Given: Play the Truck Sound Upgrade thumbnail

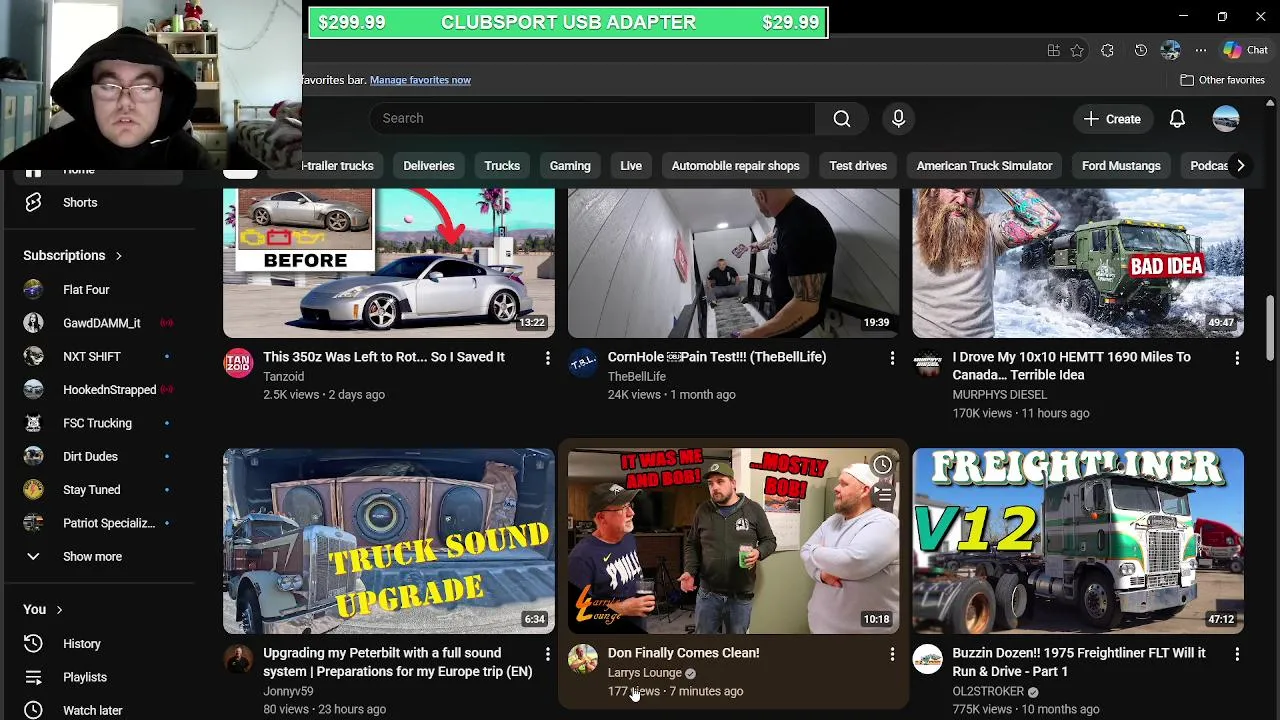Looking at the screenshot, I should tap(389, 540).
